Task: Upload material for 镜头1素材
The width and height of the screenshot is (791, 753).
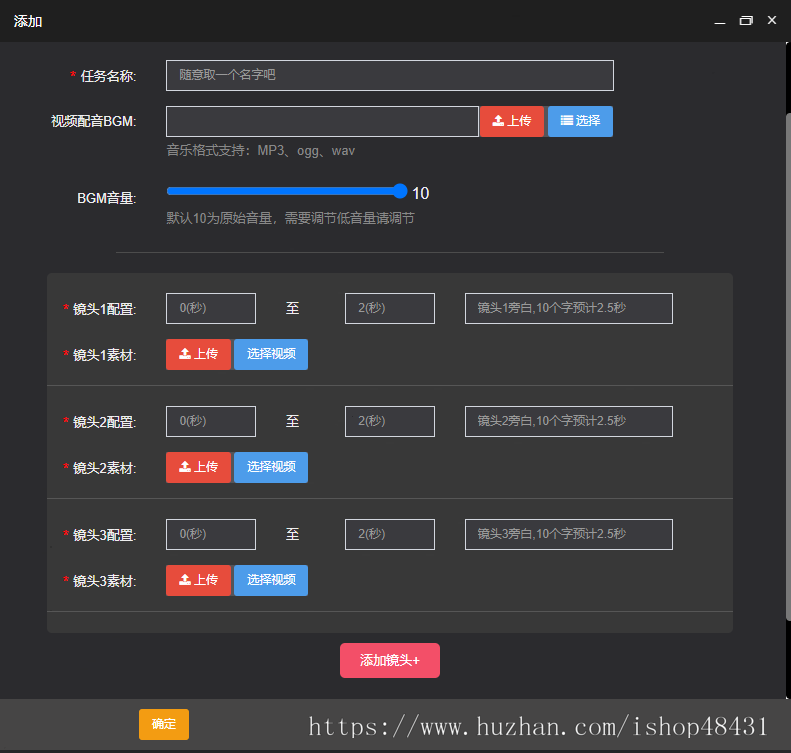Action: click(x=198, y=355)
